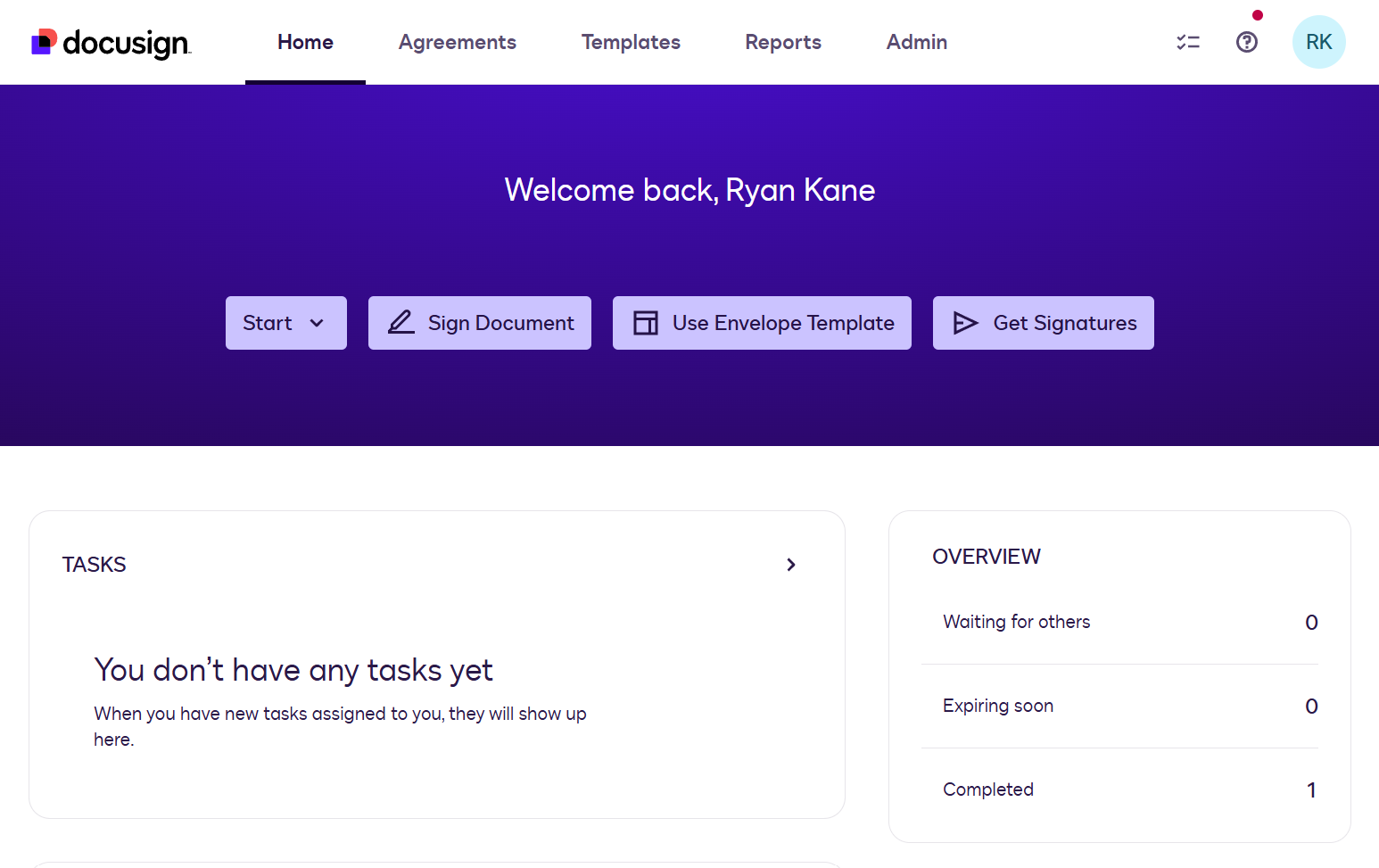Click the TASKS heading
Viewport: 1379px width, 868px height.
point(95,565)
